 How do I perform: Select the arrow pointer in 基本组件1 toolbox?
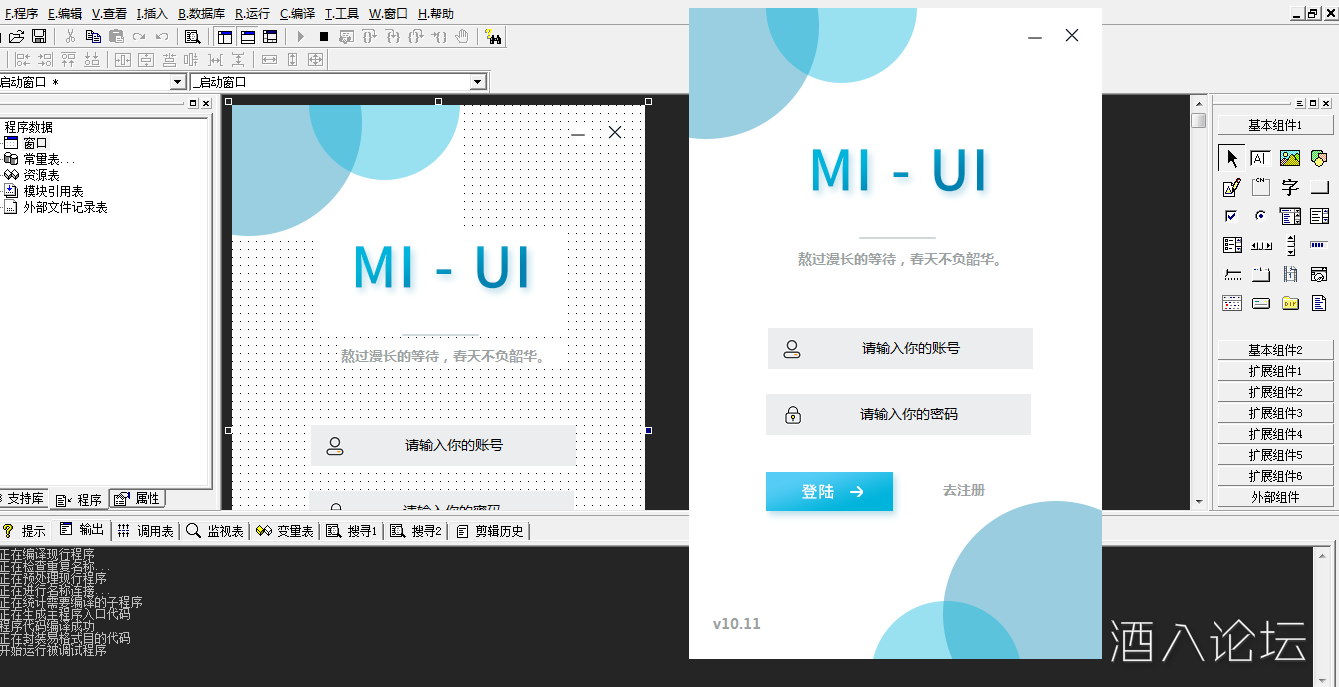point(1231,157)
